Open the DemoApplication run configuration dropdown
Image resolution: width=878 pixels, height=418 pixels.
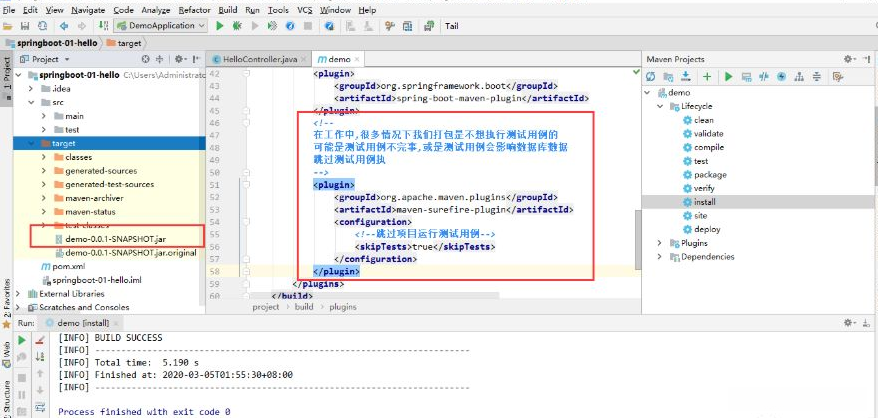point(161,26)
